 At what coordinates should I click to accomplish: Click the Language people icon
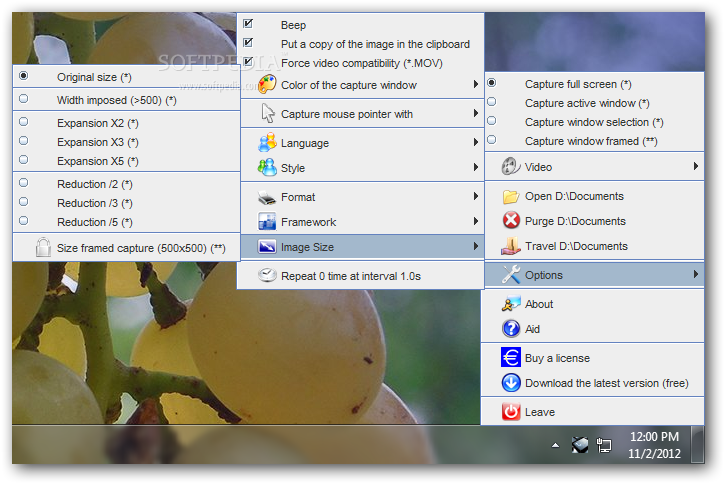tap(267, 142)
